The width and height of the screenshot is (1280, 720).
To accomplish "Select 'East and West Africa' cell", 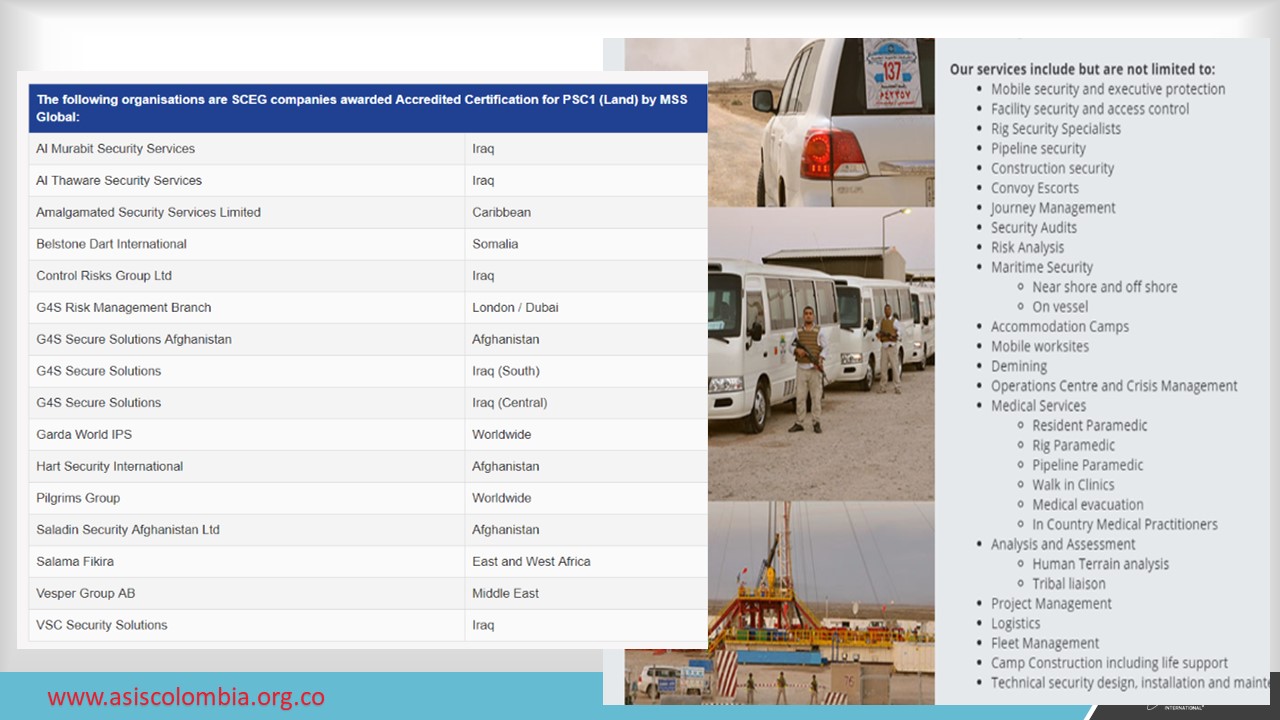I will [x=586, y=562].
